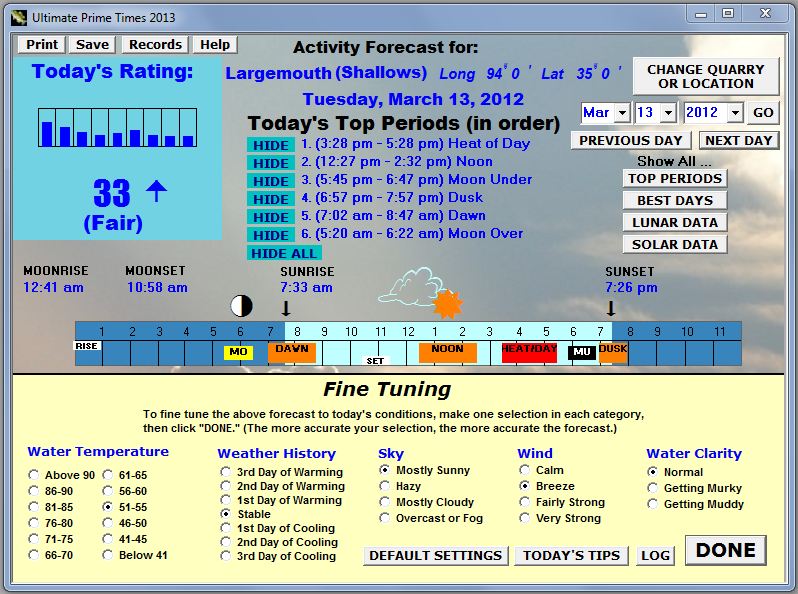Click CHANGE QUARRY OR LOCATION button
Image resolution: width=798 pixels, height=594 pixels.
706,76
